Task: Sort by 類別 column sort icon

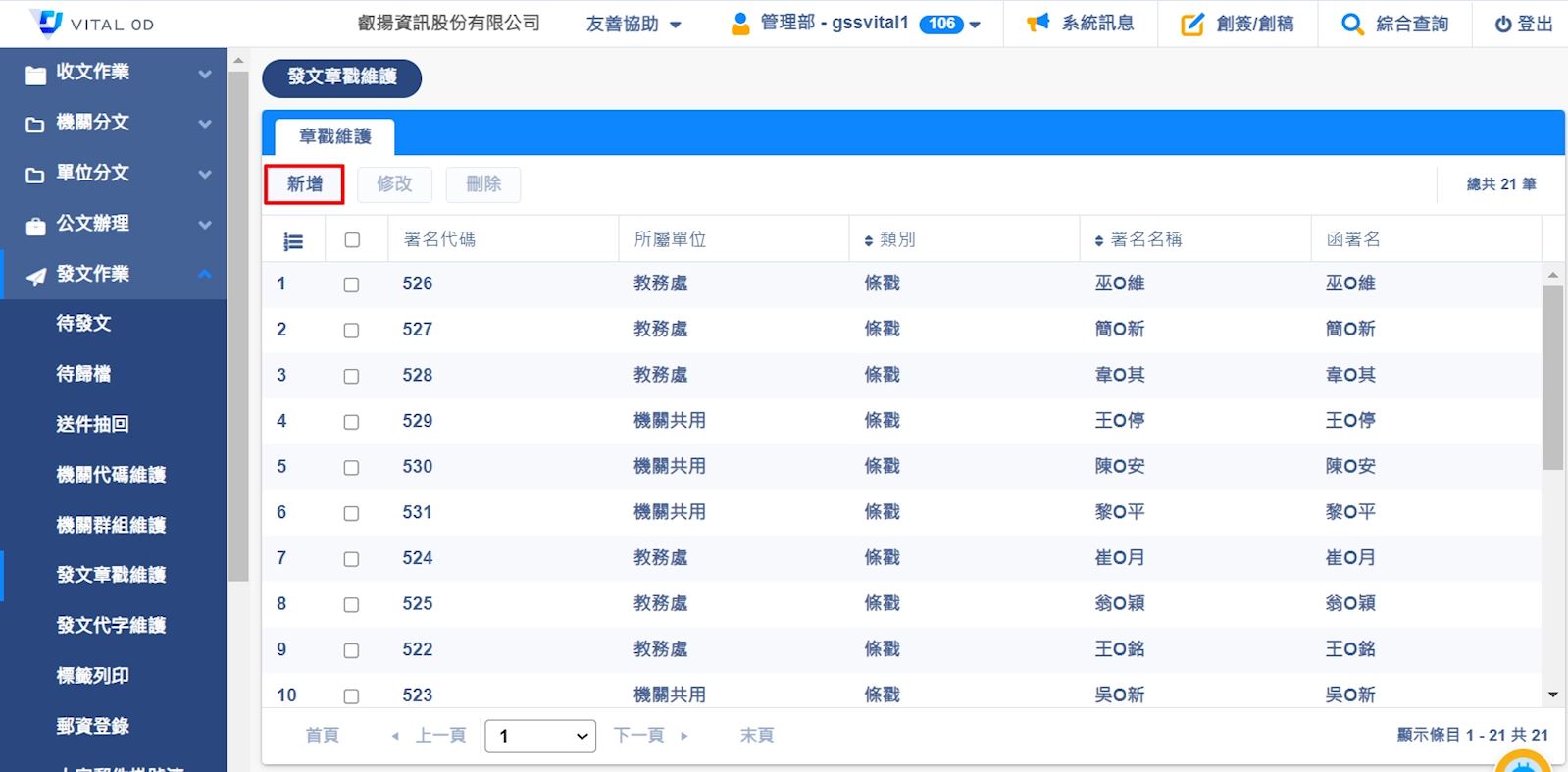Action: coord(868,240)
